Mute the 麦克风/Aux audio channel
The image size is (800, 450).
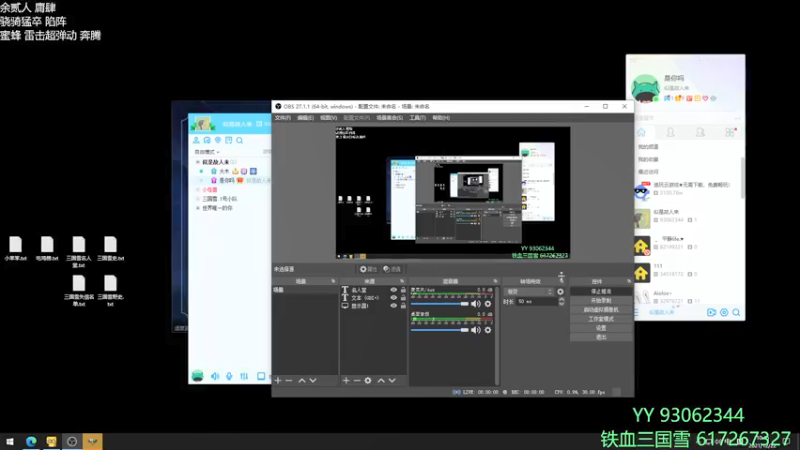click(x=476, y=304)
